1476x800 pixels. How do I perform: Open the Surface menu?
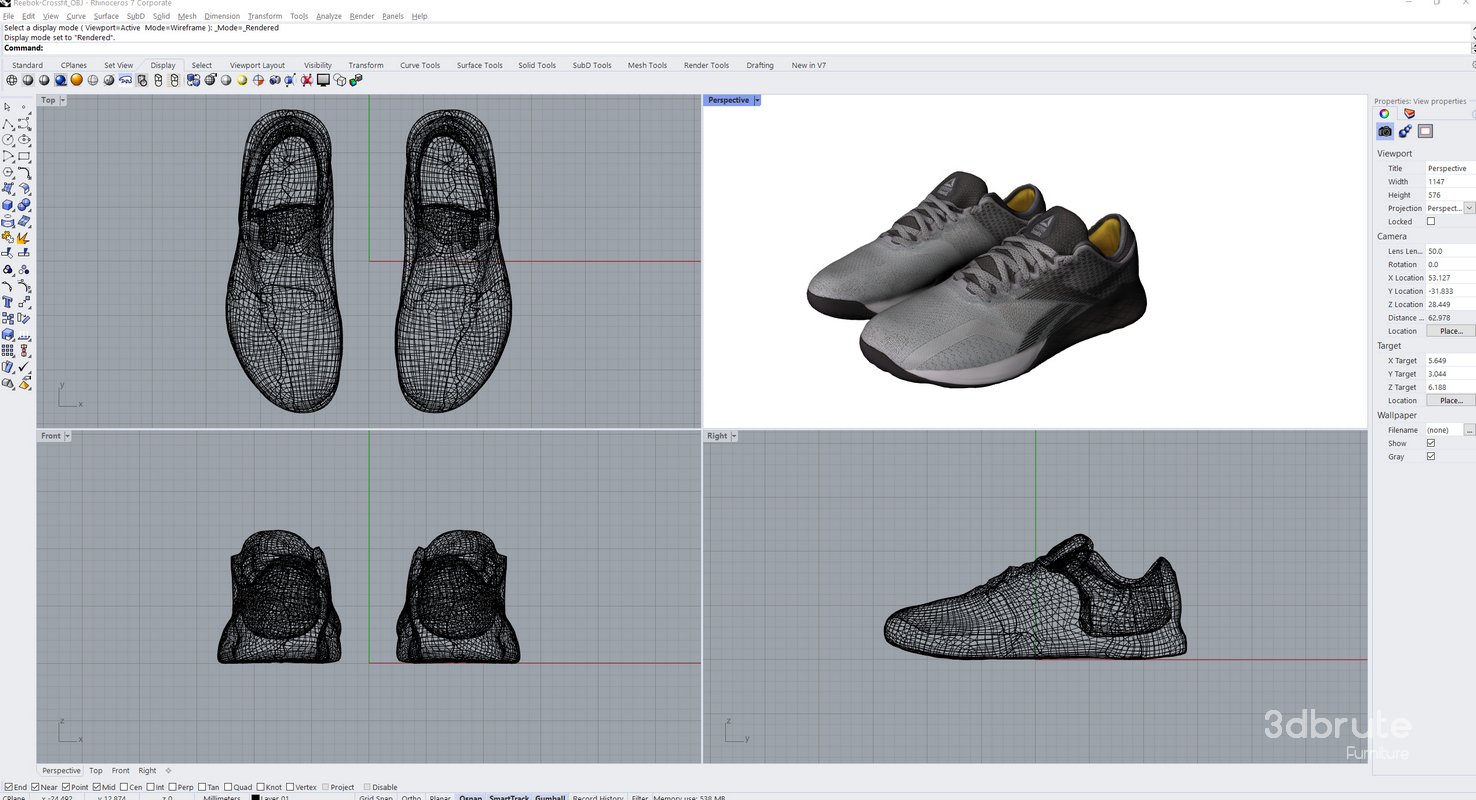pyautogui.click(x=106, y=16)
